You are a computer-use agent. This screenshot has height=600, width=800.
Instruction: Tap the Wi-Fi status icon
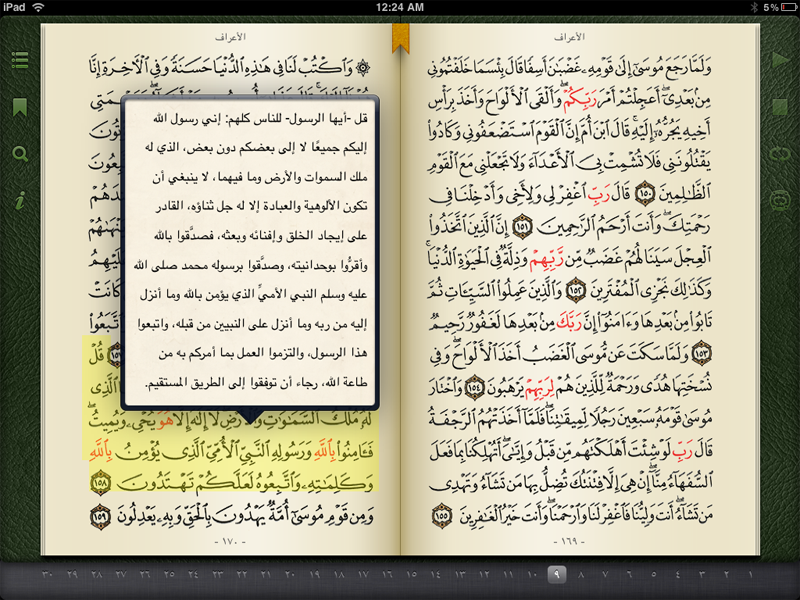pyautogui.click(x=38, y=7)
